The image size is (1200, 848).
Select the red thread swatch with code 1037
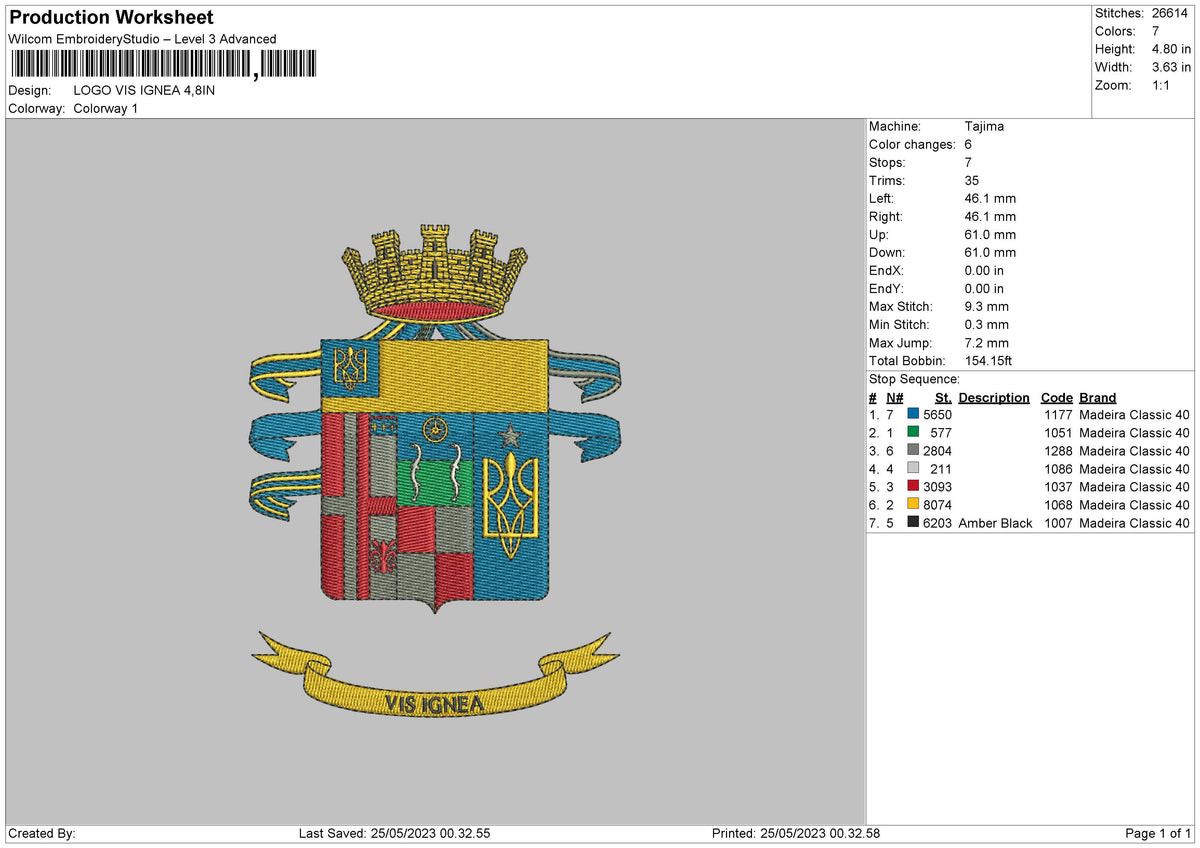coord(911,487)
